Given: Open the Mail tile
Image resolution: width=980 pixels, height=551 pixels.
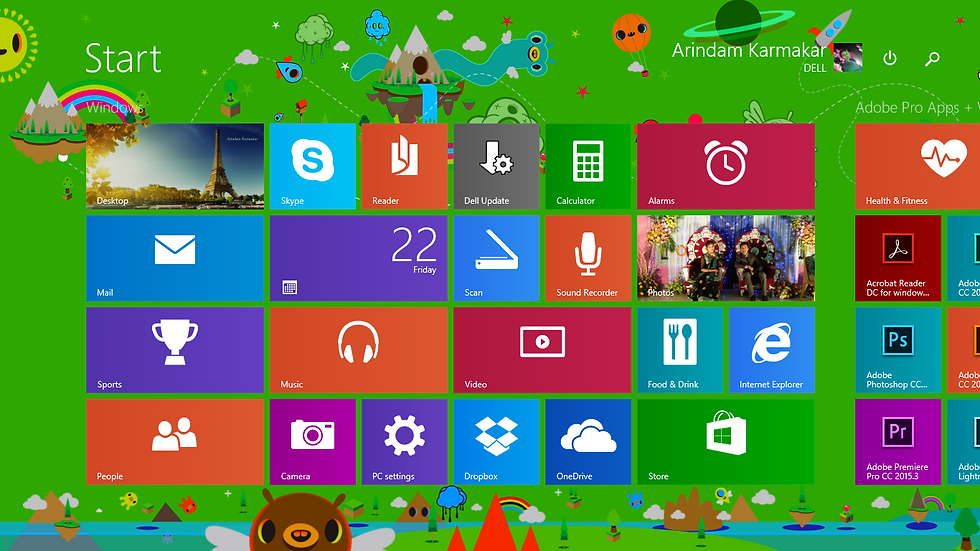Looking at the screenshot, I should 175,258.
